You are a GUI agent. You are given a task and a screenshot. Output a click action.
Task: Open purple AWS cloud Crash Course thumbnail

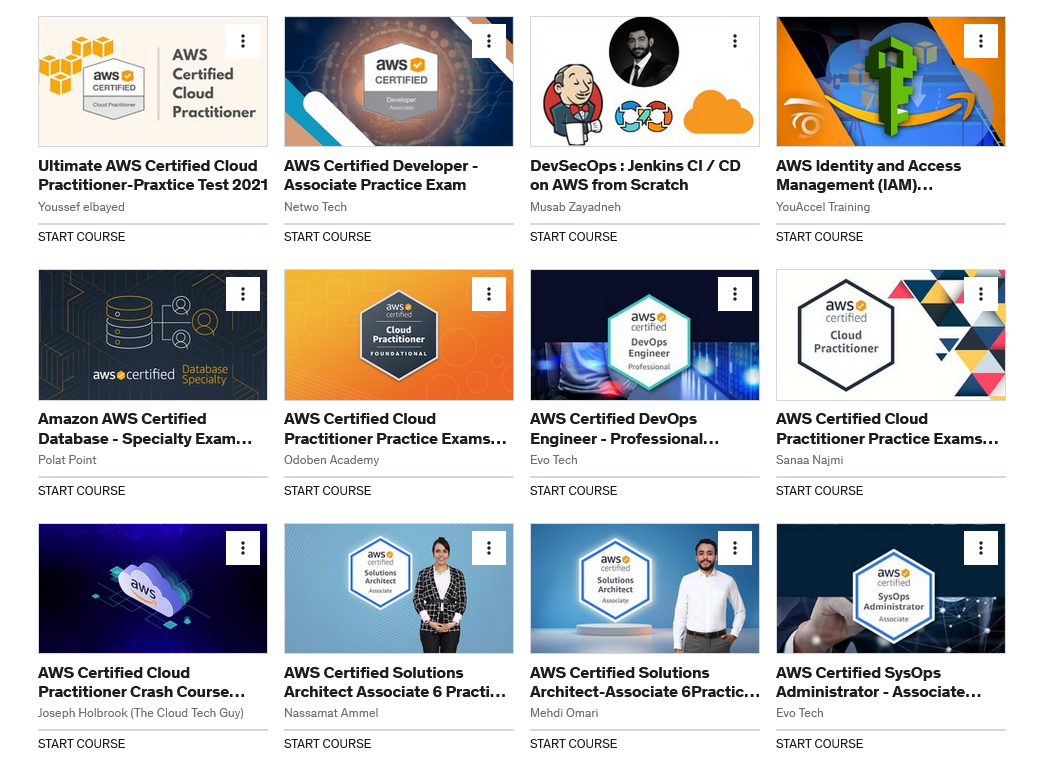click(153, 589)
